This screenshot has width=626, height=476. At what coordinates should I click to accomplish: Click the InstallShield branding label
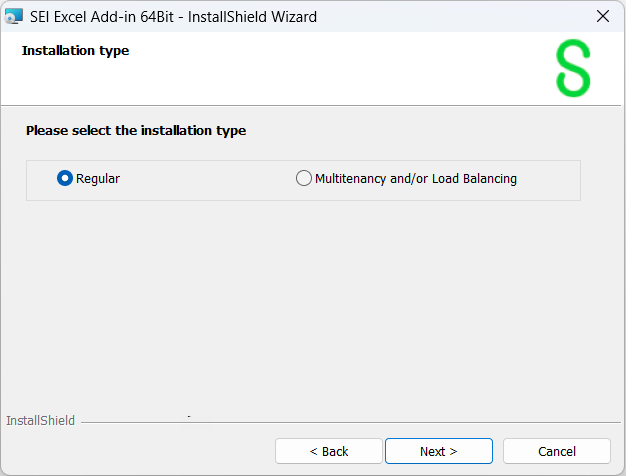click(40, 421)
